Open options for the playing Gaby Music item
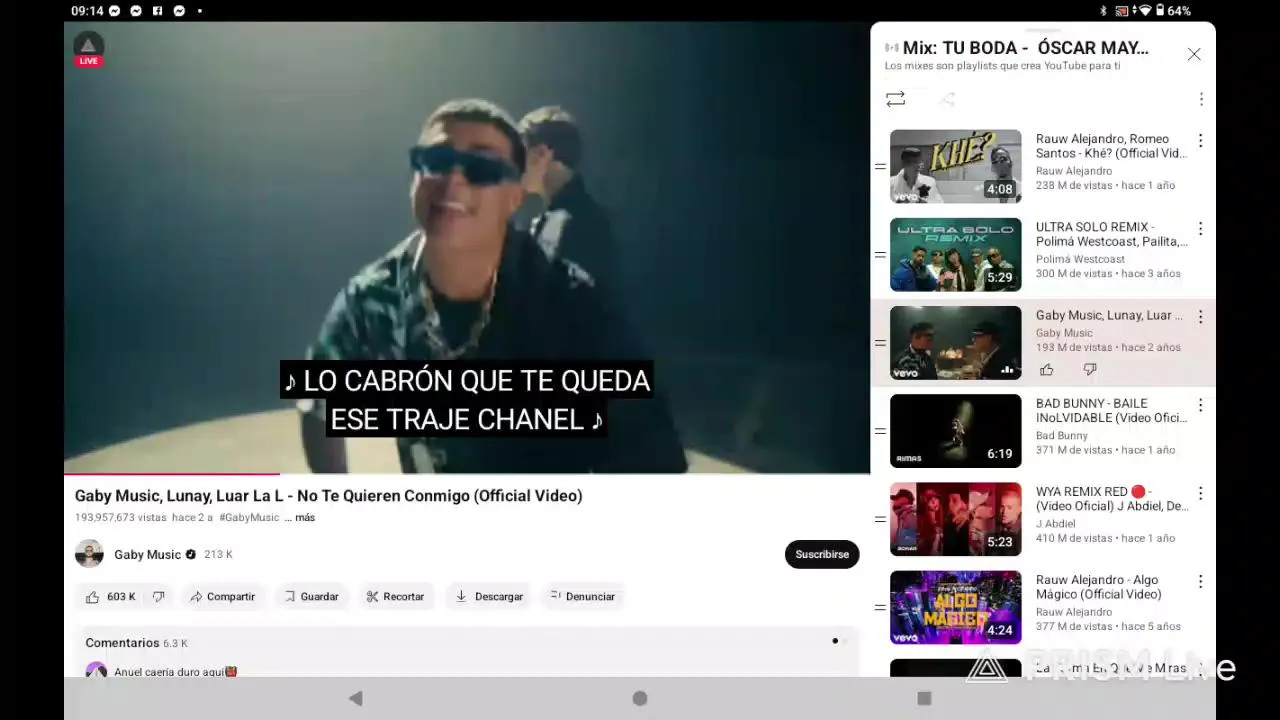 pos(1200,317)
